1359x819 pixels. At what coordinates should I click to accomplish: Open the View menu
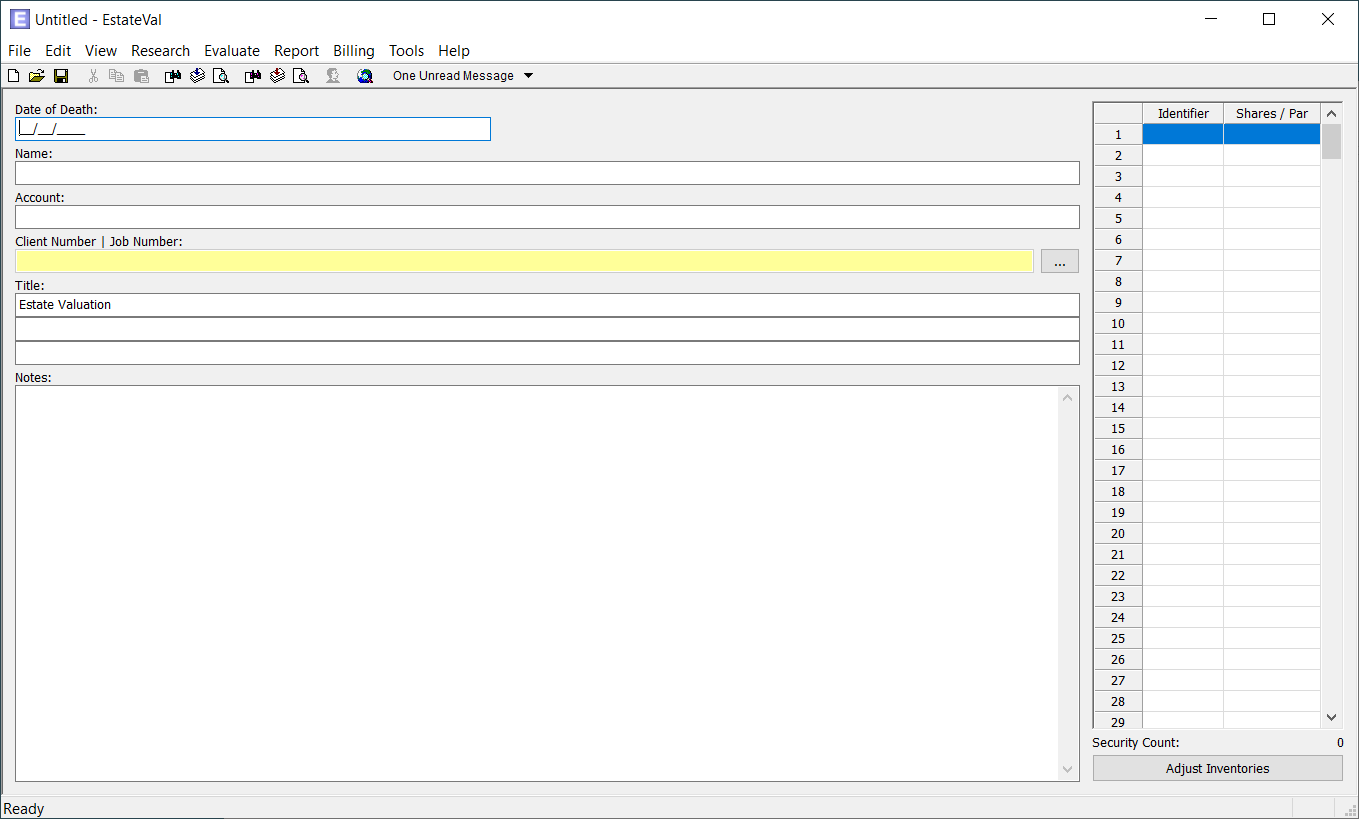[101, 51]
